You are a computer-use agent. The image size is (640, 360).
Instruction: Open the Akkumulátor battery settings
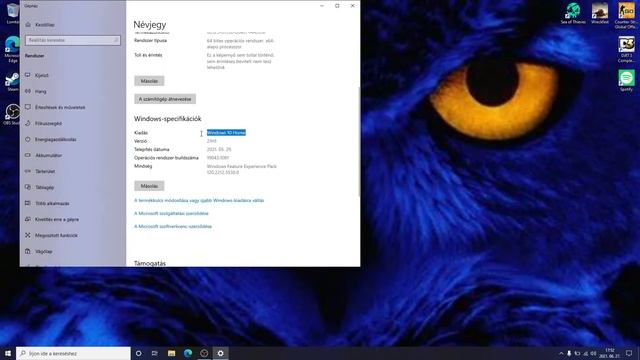[49, 156]
